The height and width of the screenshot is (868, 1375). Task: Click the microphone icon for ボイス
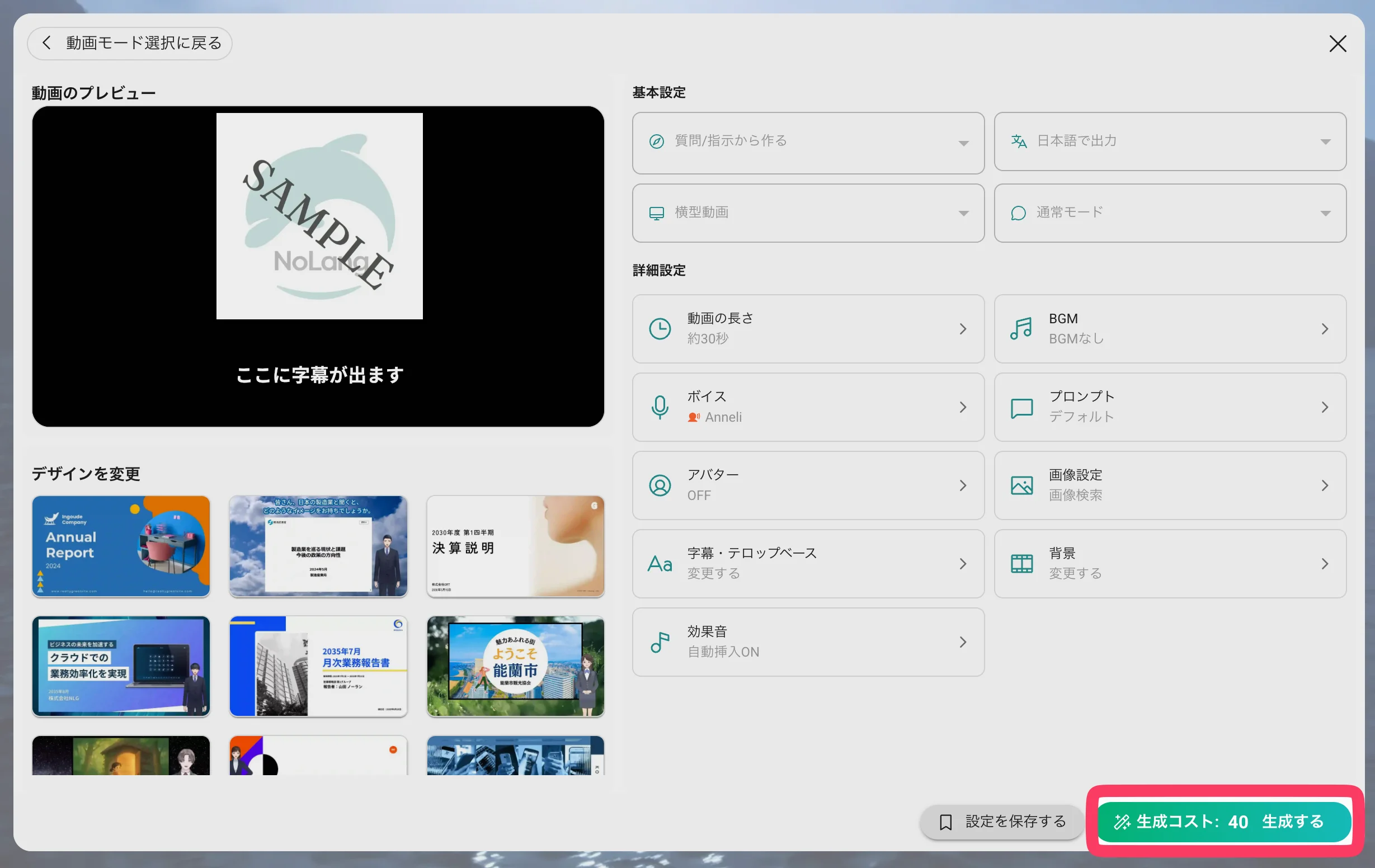tap(660, 407)
